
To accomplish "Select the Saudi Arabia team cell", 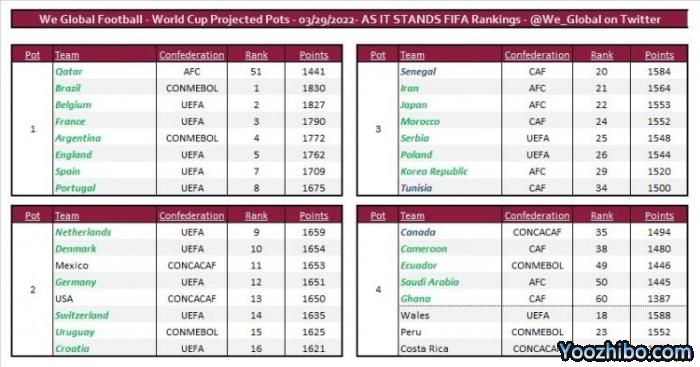I will tap(450, 282).
